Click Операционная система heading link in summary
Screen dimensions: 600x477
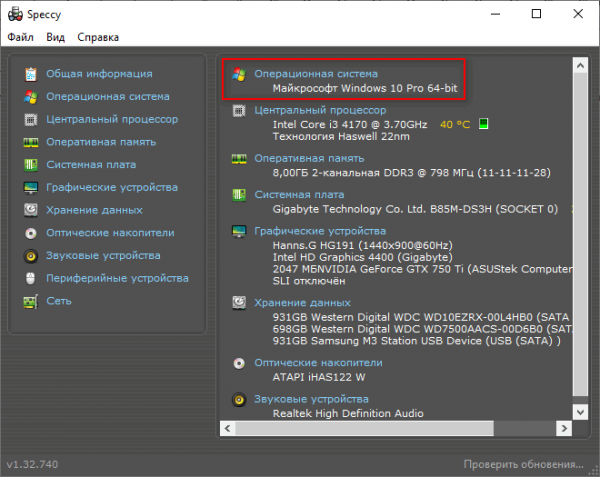pos(316,74)
